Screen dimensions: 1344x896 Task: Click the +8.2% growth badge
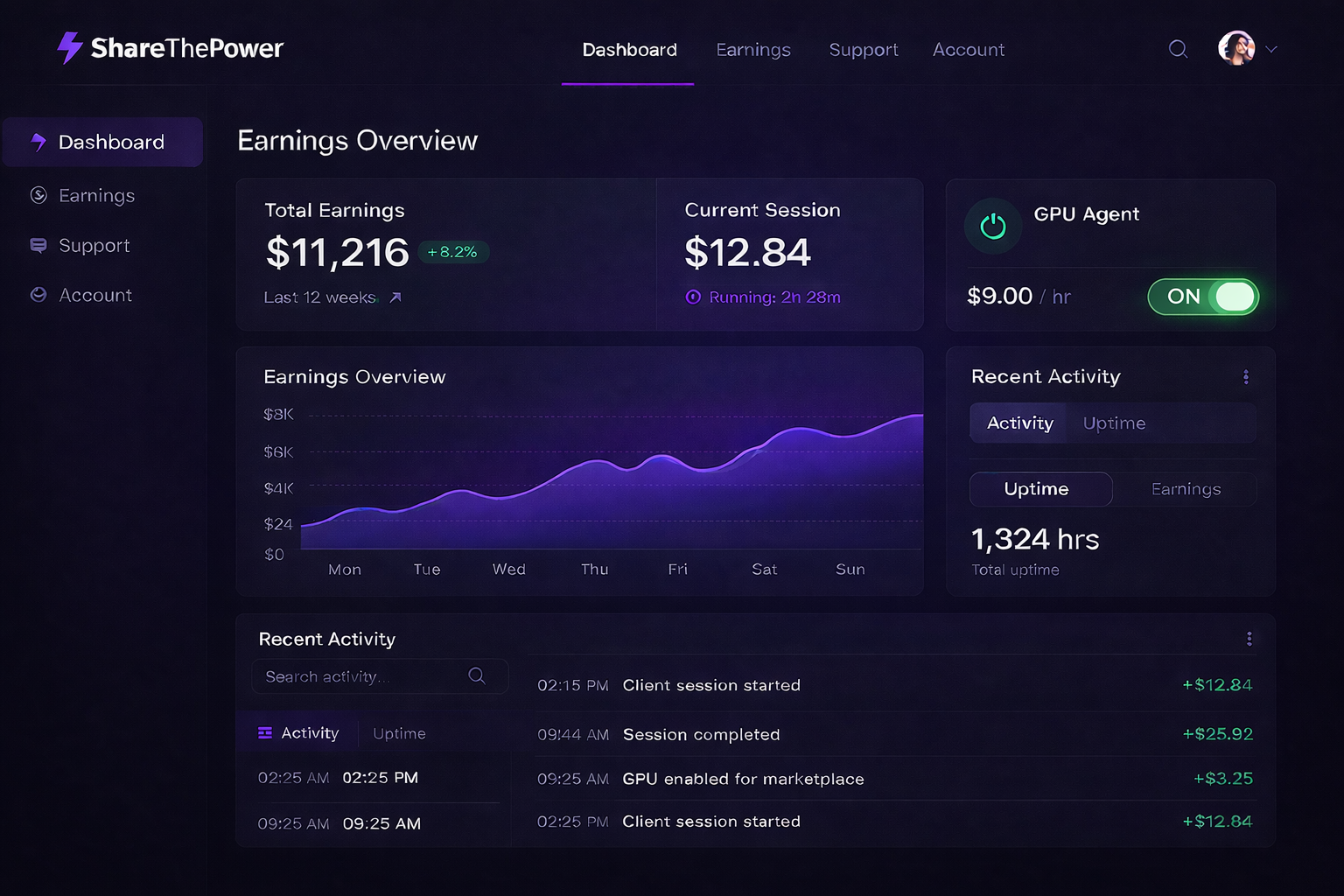point(452,252)
